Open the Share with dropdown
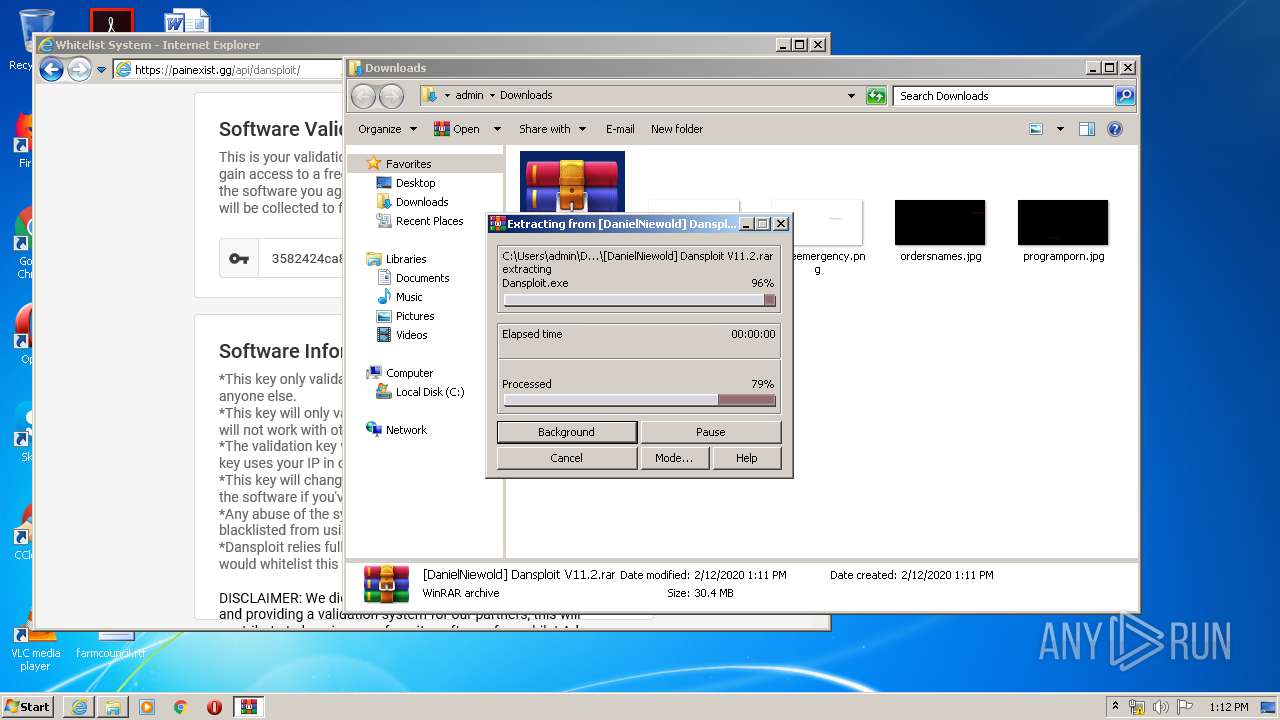Image resolution: width=1280 pixels, height=720 pixels. pos(551,129)
